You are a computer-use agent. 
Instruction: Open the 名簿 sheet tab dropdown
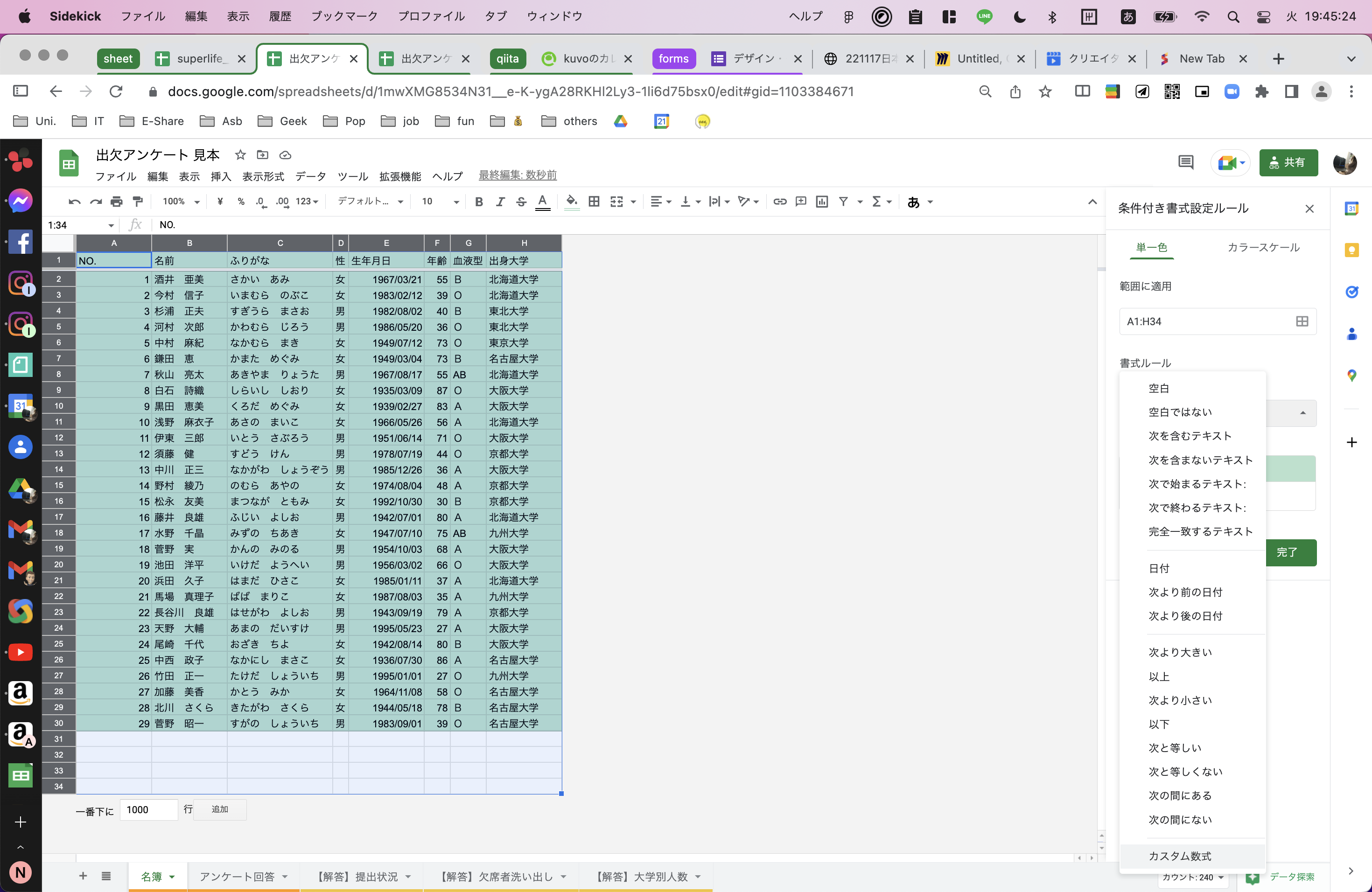tap(173, 876)
